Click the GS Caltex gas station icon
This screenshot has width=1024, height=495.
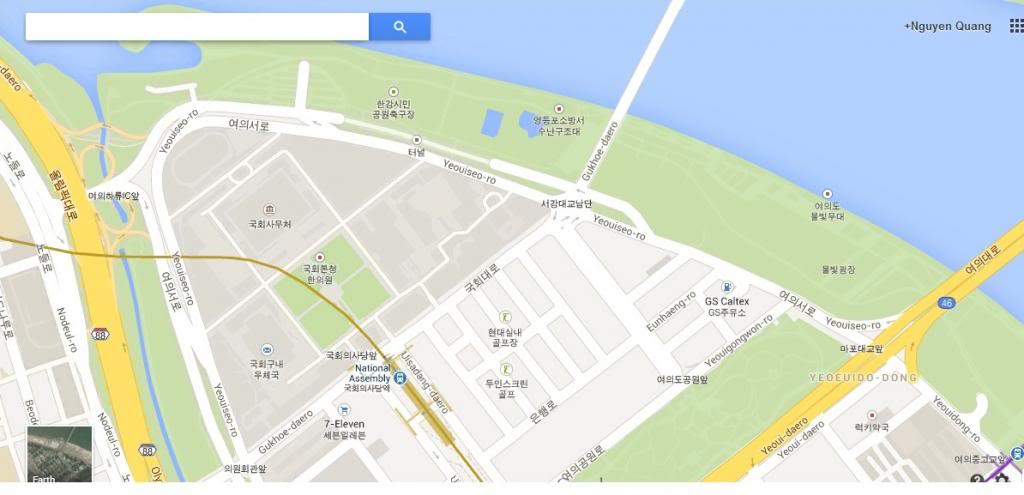(x=727, y=287)
